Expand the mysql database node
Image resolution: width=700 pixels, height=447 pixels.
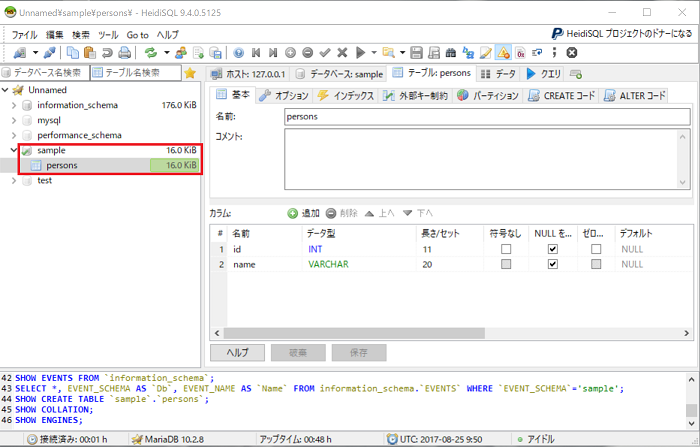point(14,121)
